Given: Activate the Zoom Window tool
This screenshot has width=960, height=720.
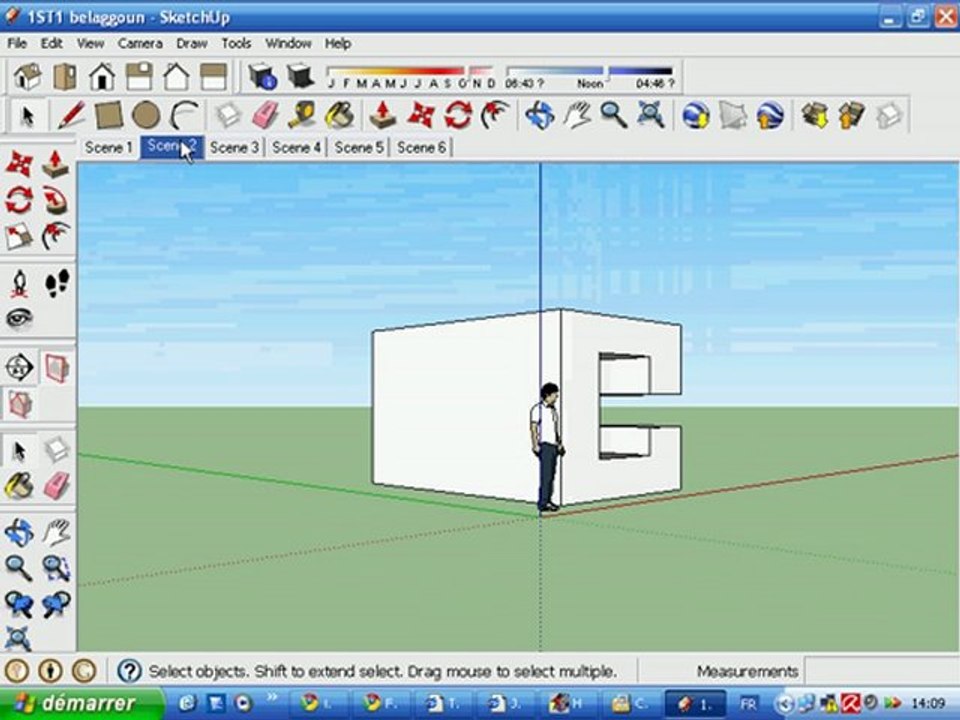Looking at the screenshot, I should (56, 568).
